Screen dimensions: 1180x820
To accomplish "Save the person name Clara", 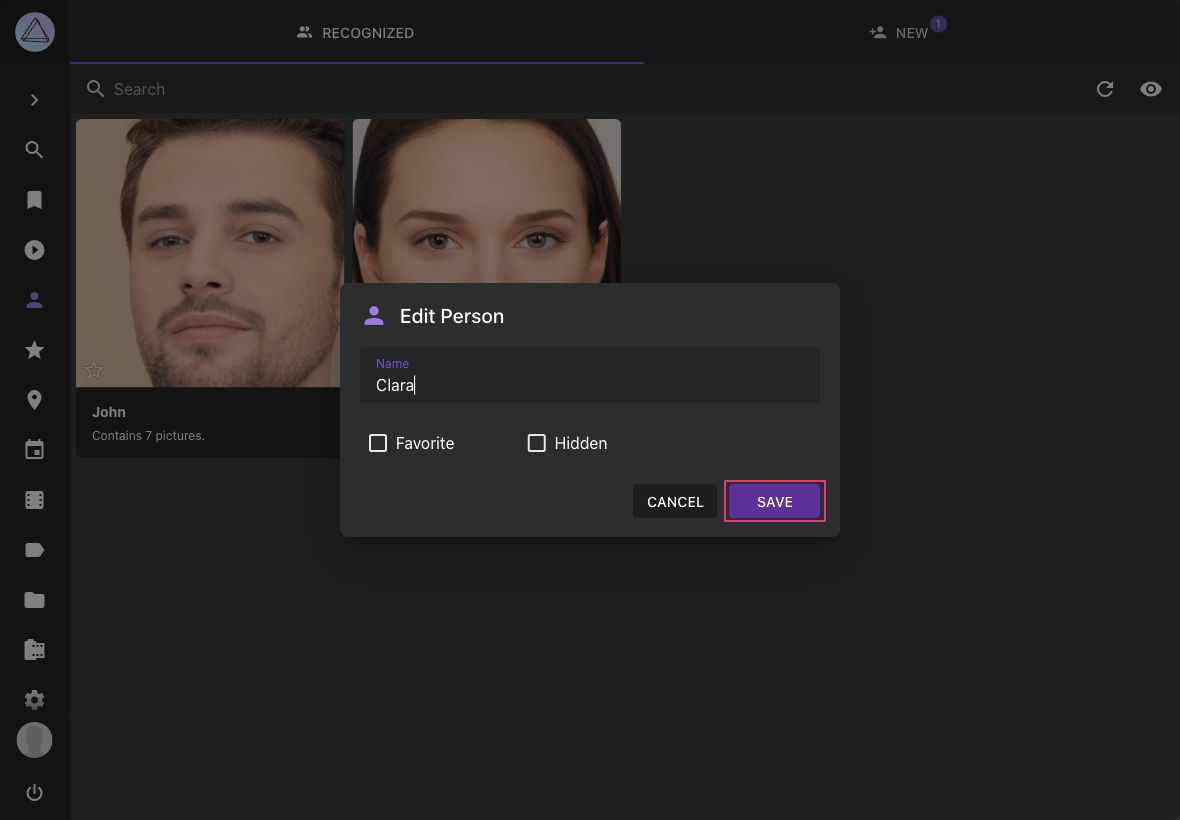I will (x=774, y=501).
